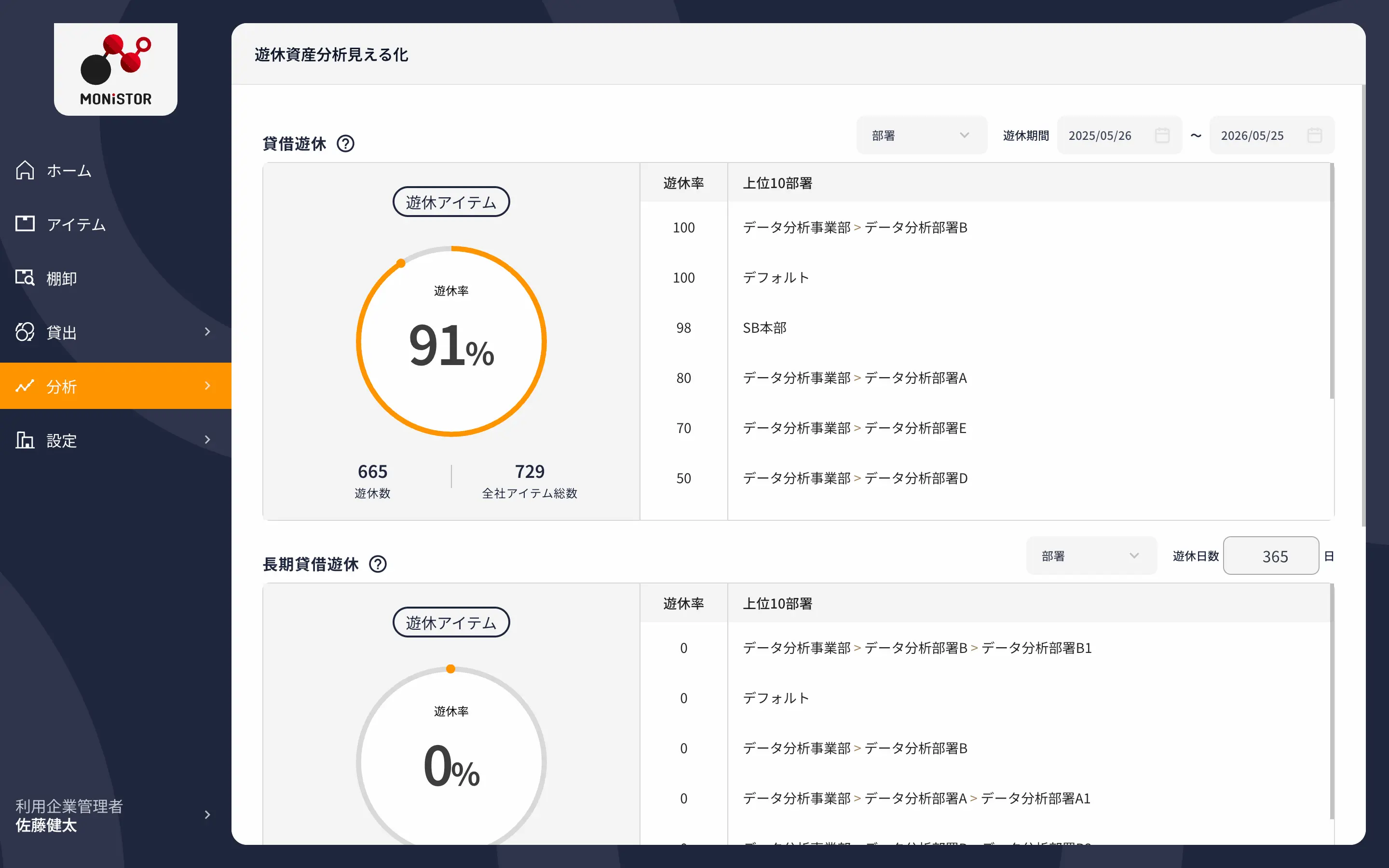Click the 貸出 lending icon
This screenshot has height=868, width=1389.
[x=25, y=332]
